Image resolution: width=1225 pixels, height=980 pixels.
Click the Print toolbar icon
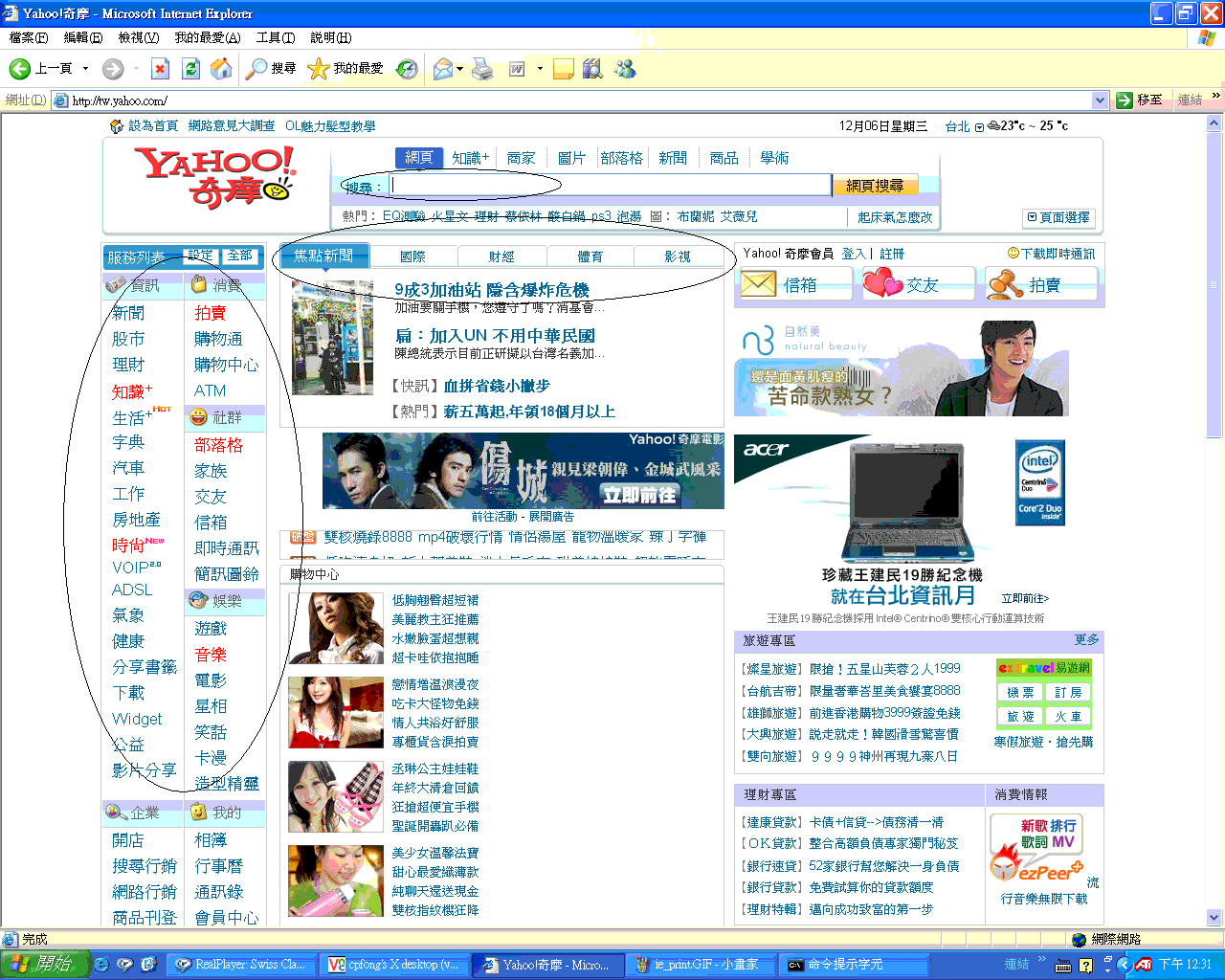(x=483, y=69)
